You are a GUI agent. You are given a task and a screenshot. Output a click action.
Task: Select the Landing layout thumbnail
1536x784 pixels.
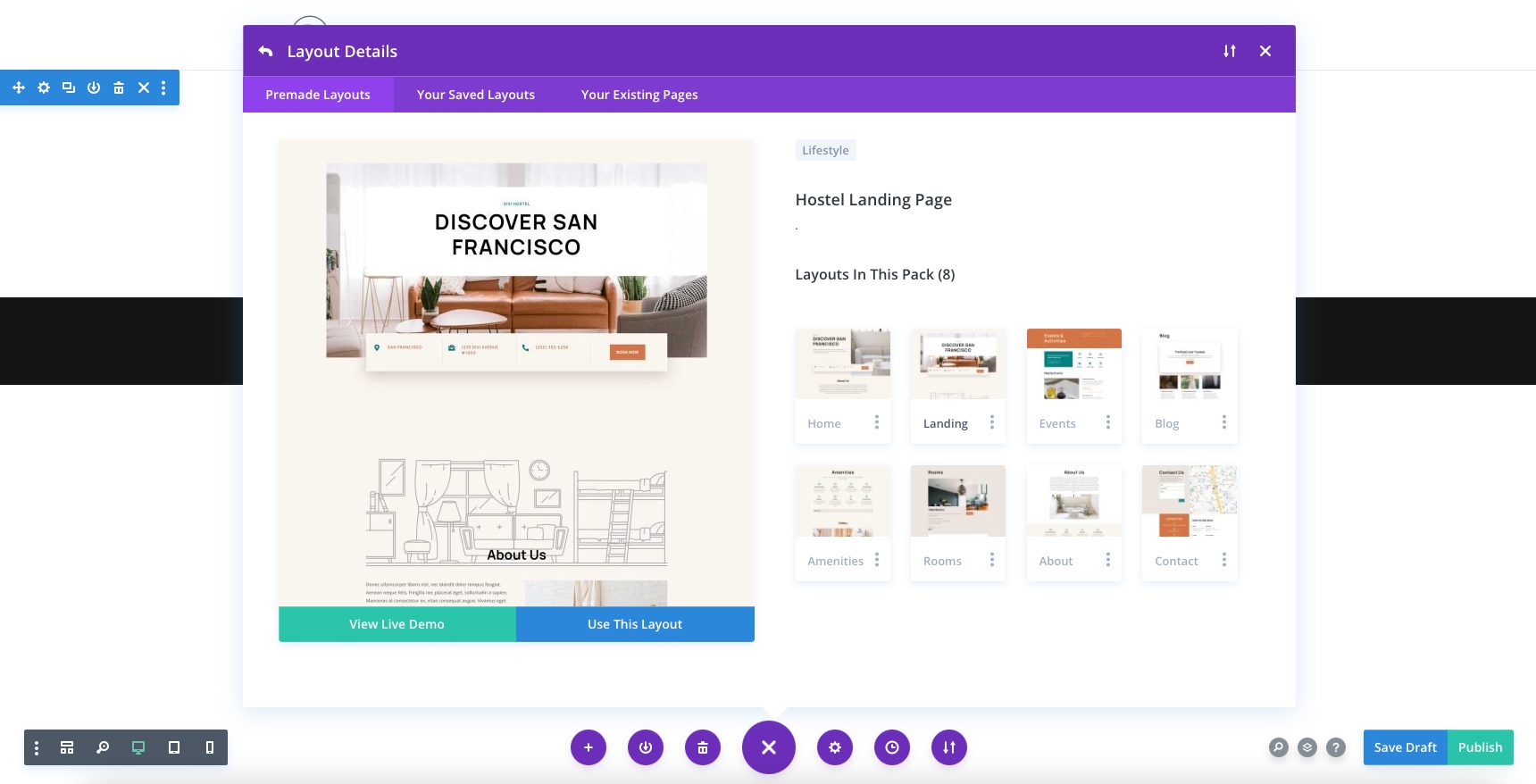coord(958,363)
